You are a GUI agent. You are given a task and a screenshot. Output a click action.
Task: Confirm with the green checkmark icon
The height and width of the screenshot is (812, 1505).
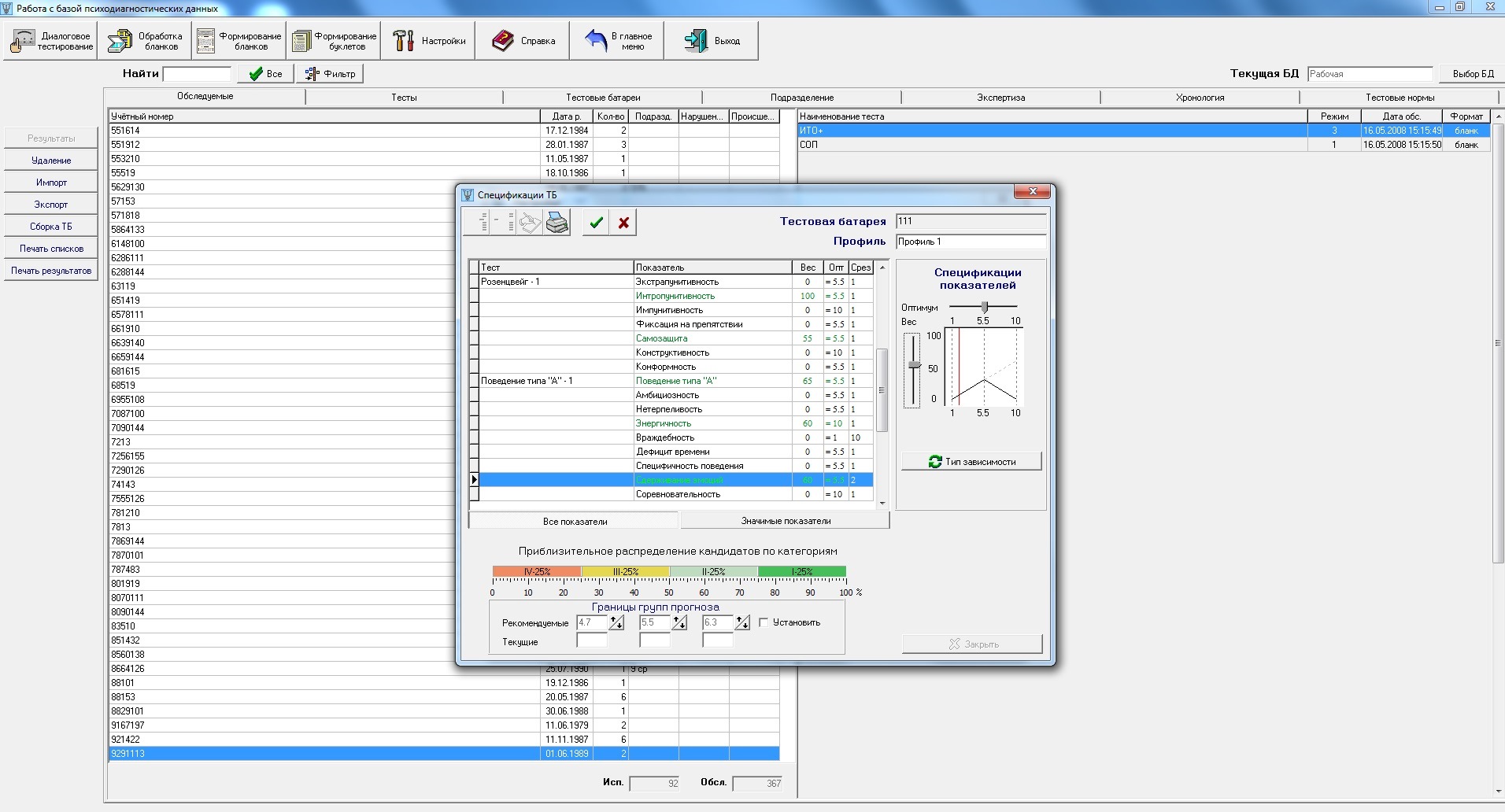pos(597,223)
